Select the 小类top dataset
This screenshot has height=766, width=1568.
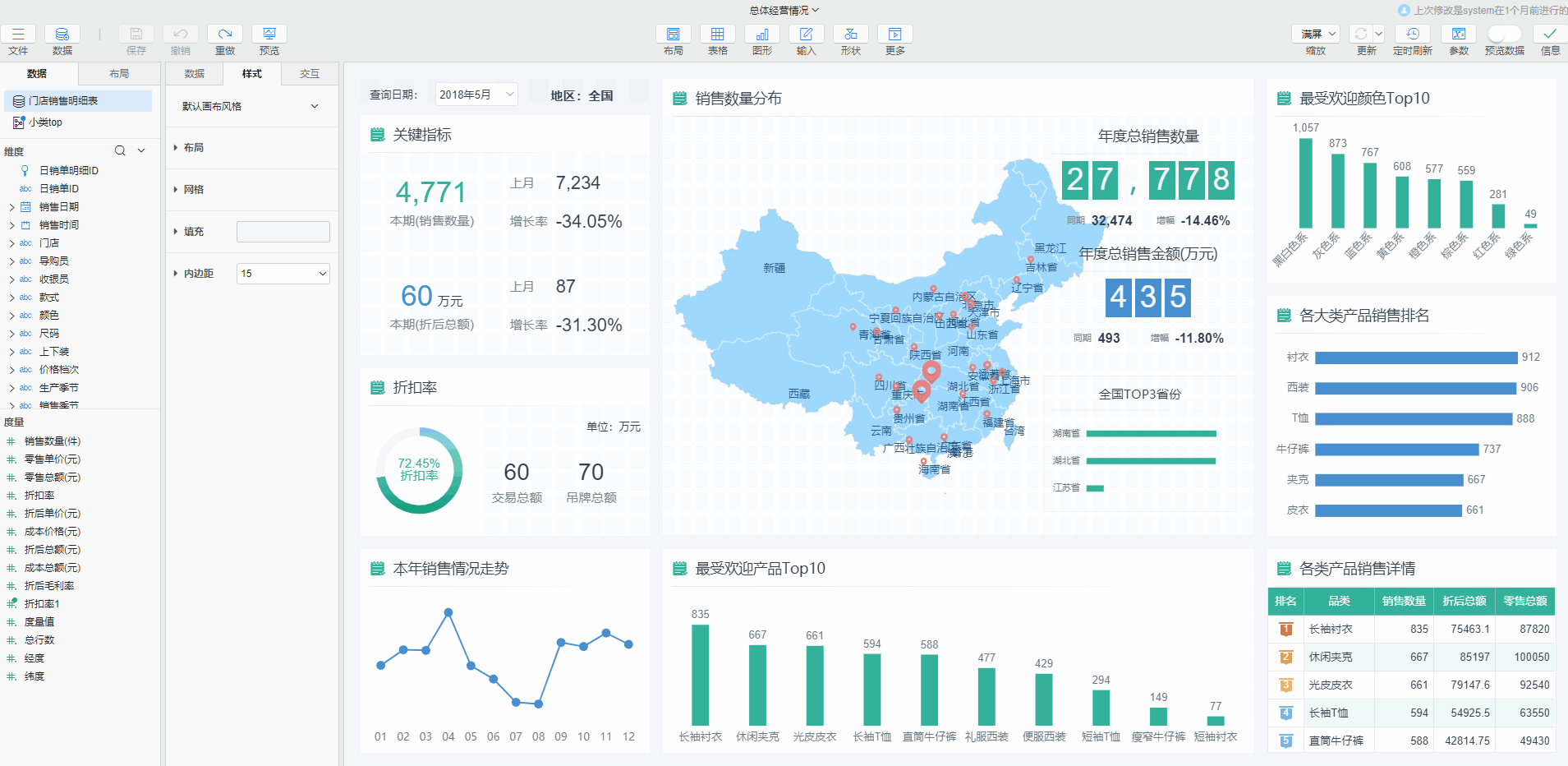(46, 122)
